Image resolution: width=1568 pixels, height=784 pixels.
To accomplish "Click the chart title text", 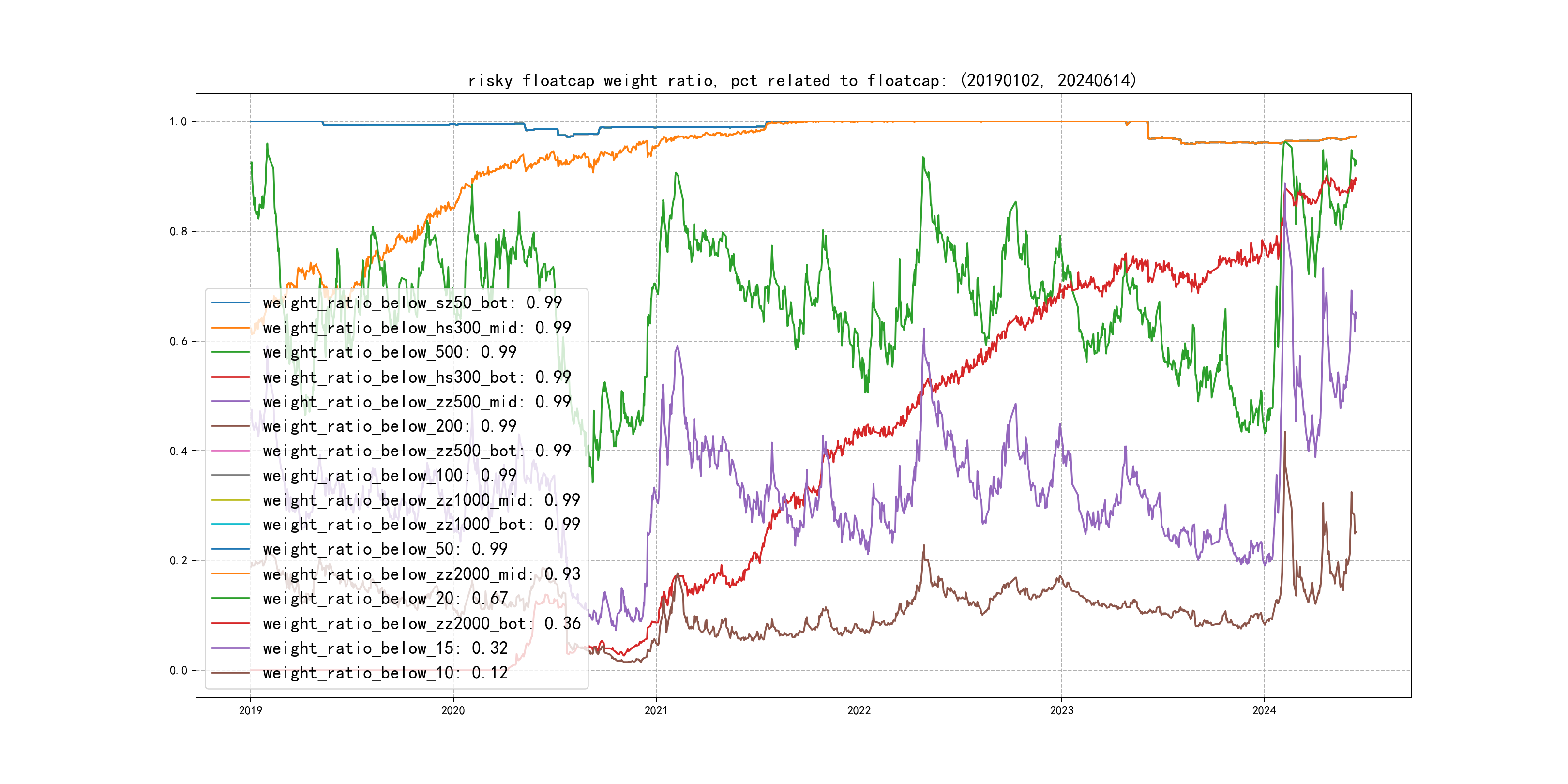I will (801, 80).
